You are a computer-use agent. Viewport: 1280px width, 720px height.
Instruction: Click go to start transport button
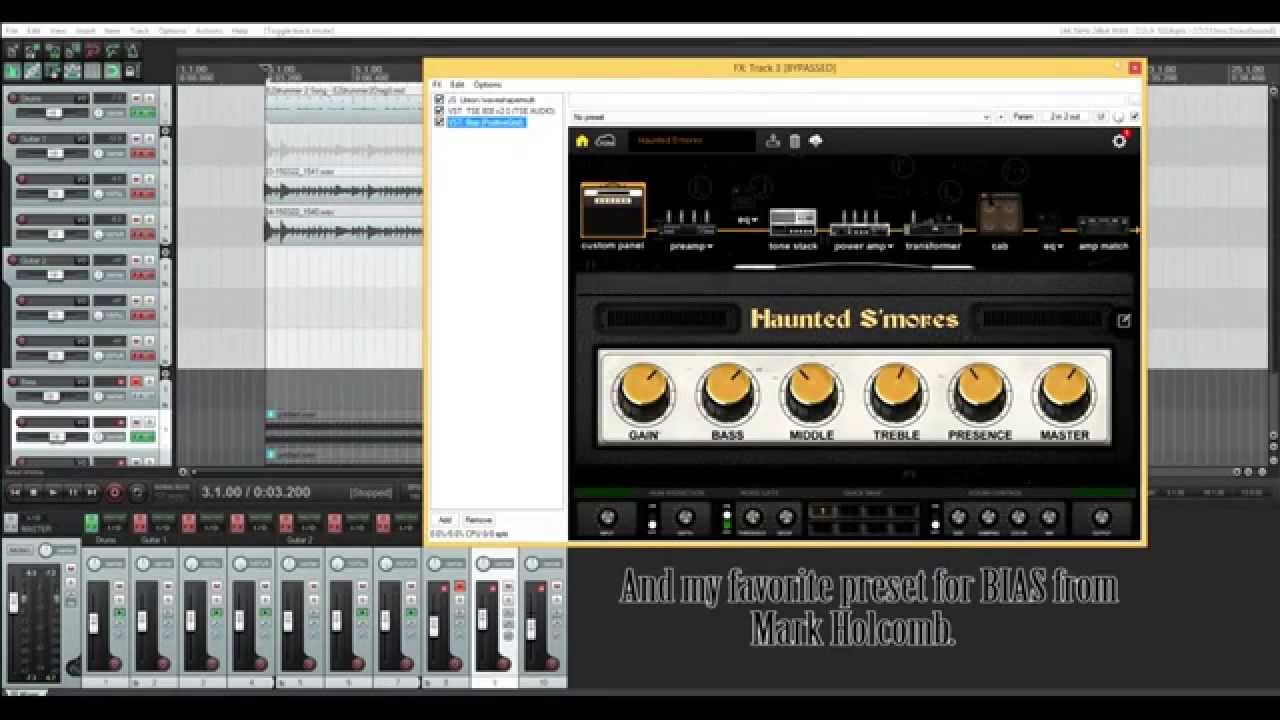click(x=15, y=492)
